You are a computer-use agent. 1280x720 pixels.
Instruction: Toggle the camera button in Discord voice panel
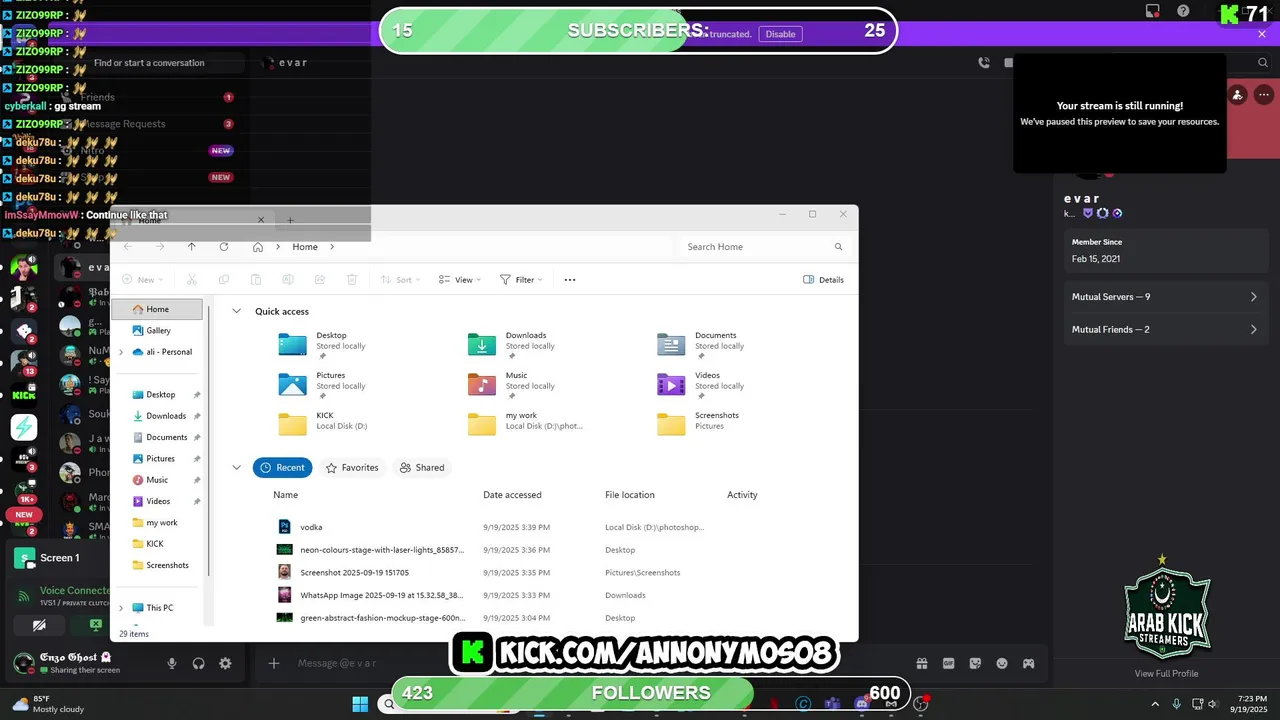tap(39, 625)
